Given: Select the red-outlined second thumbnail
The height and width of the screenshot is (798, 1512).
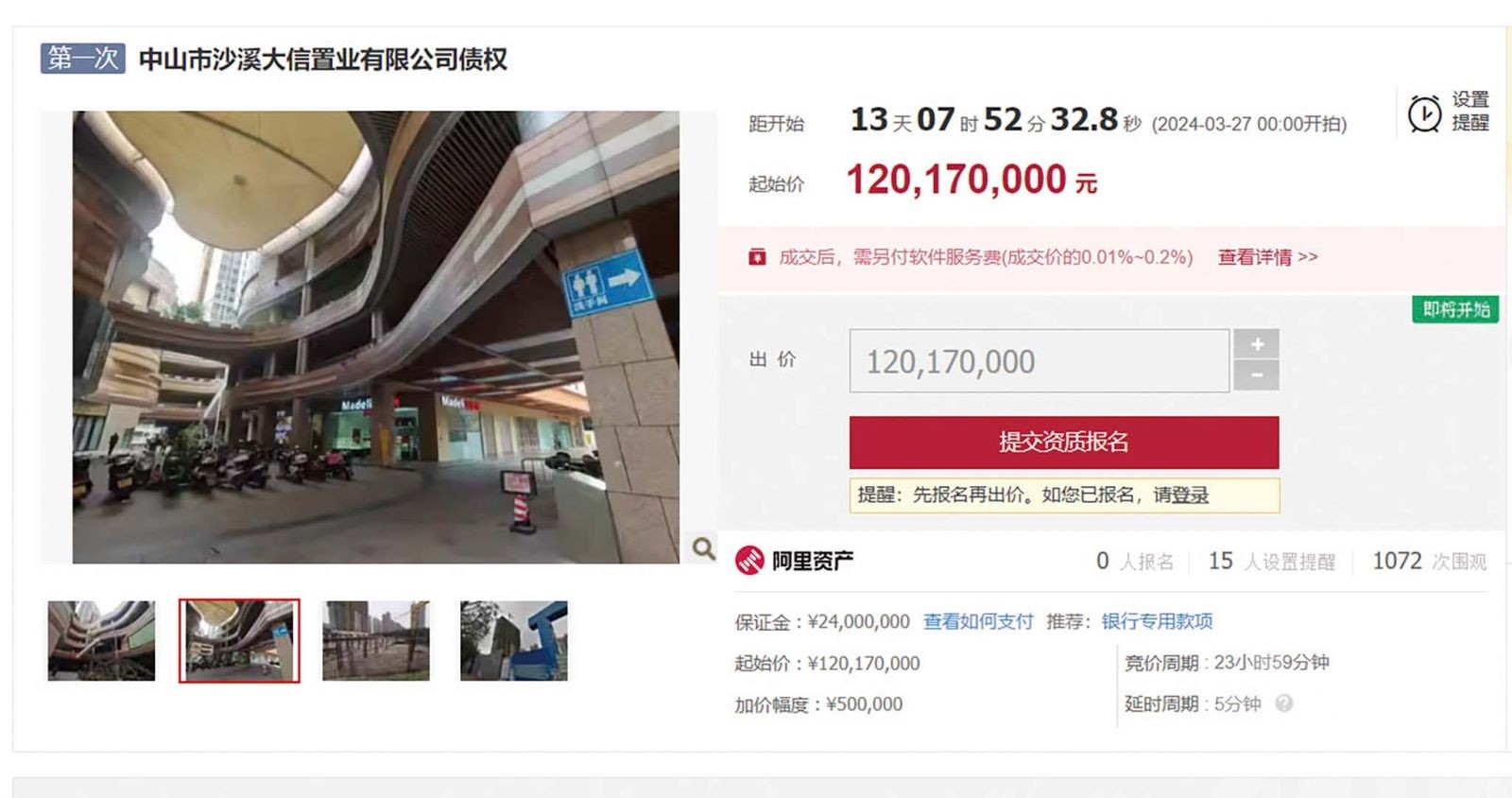Looking at the screenshot, I should (239, 640).
